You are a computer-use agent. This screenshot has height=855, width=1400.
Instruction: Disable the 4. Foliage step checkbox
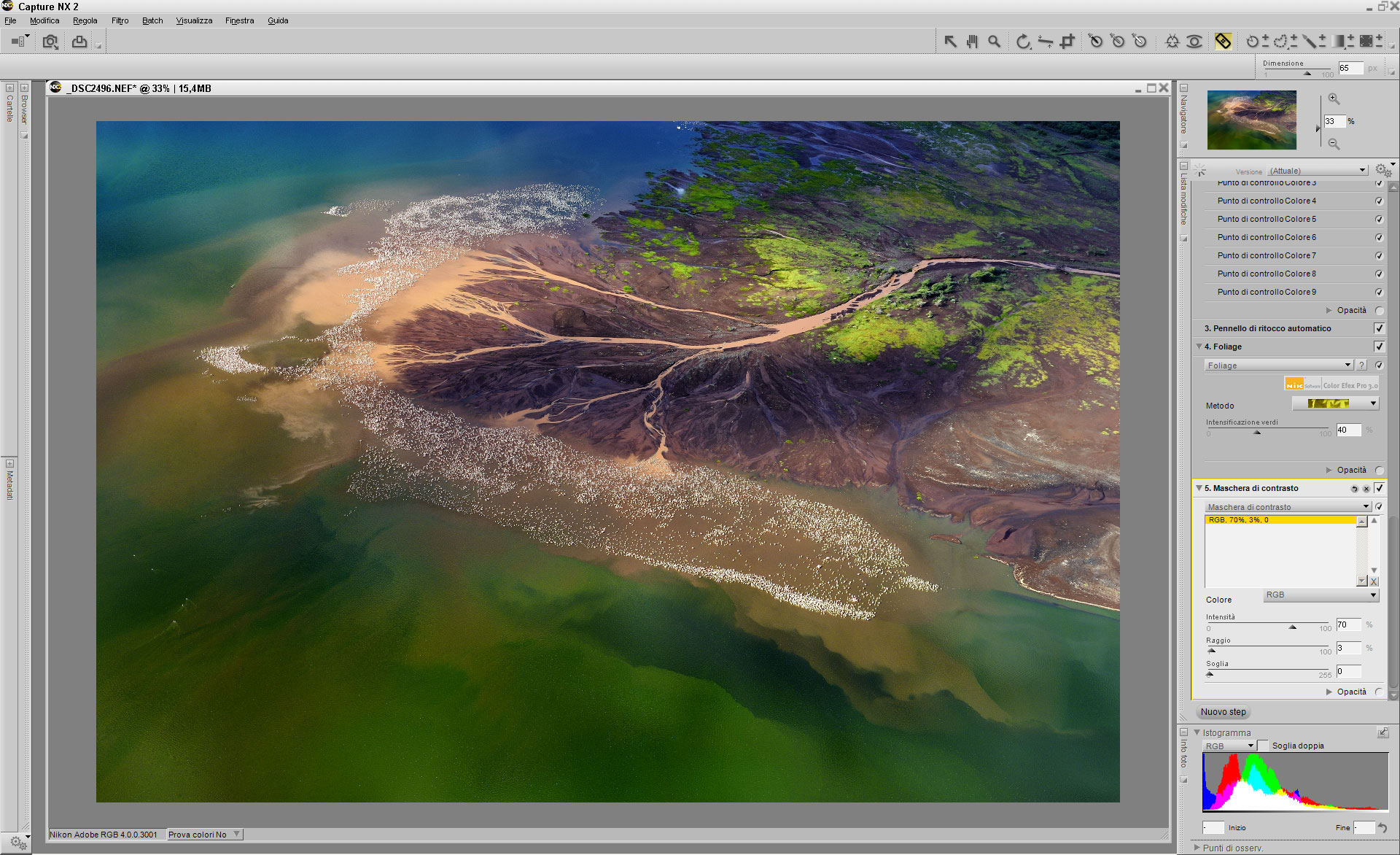coord(1379,347)
